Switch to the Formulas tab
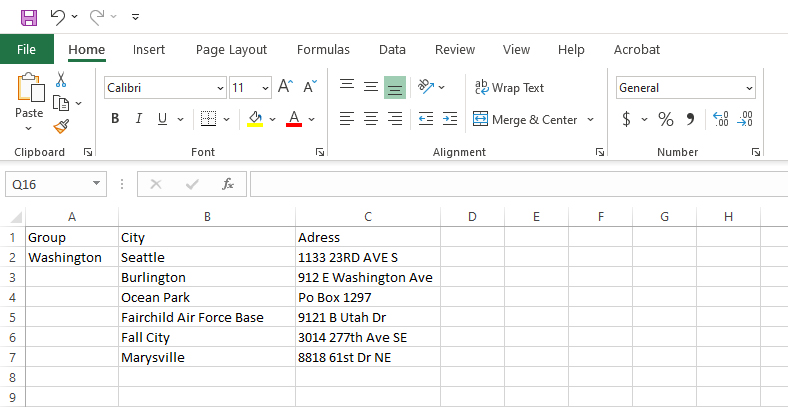 click(323, 49)
